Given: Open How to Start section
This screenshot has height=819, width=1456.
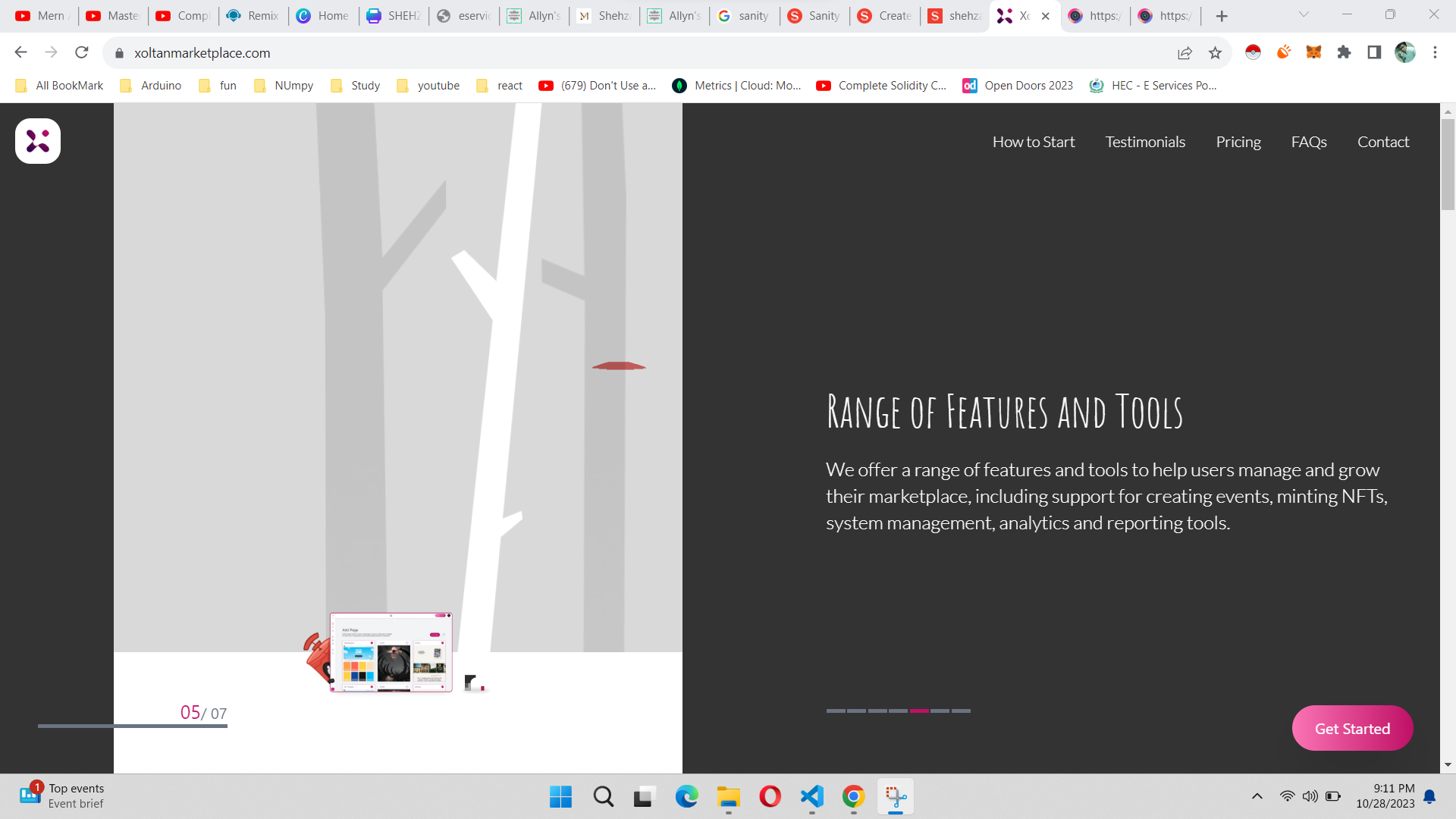Looking at the screenshot, I should pos(1034,142).
